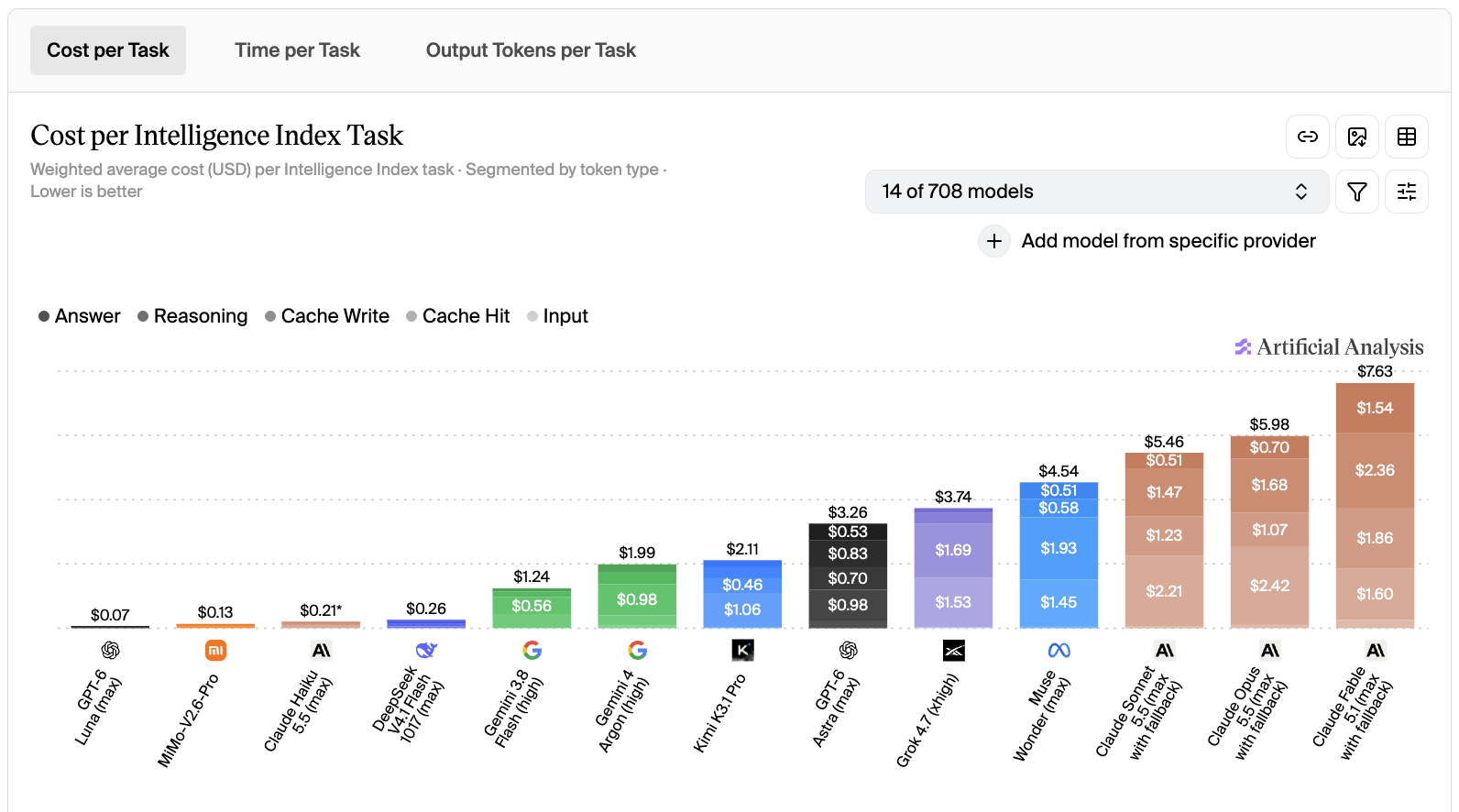Click the $1.93 segment of Muse Wonder bar
Viewport: 1459px width, 812px height.
(1059, 548)
